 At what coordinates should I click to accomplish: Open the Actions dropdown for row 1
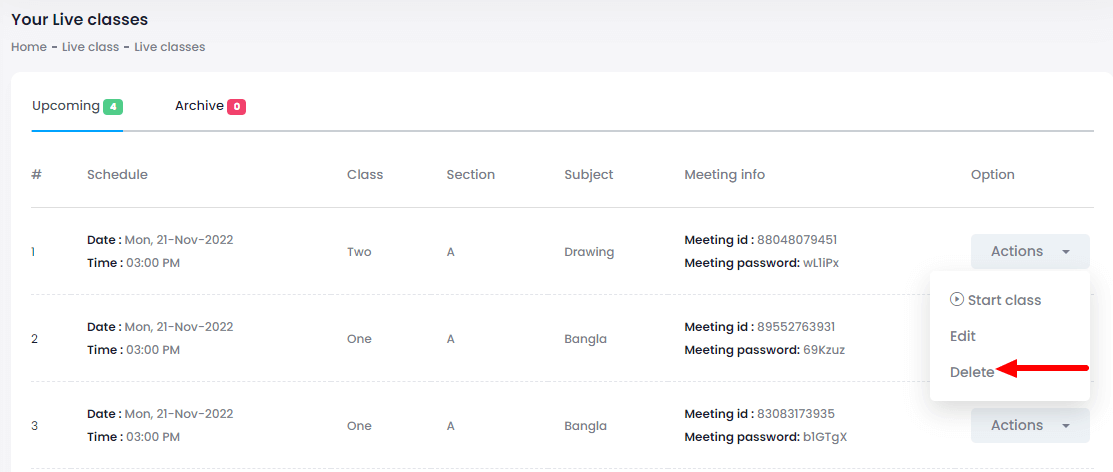[x=1029, y=252]
